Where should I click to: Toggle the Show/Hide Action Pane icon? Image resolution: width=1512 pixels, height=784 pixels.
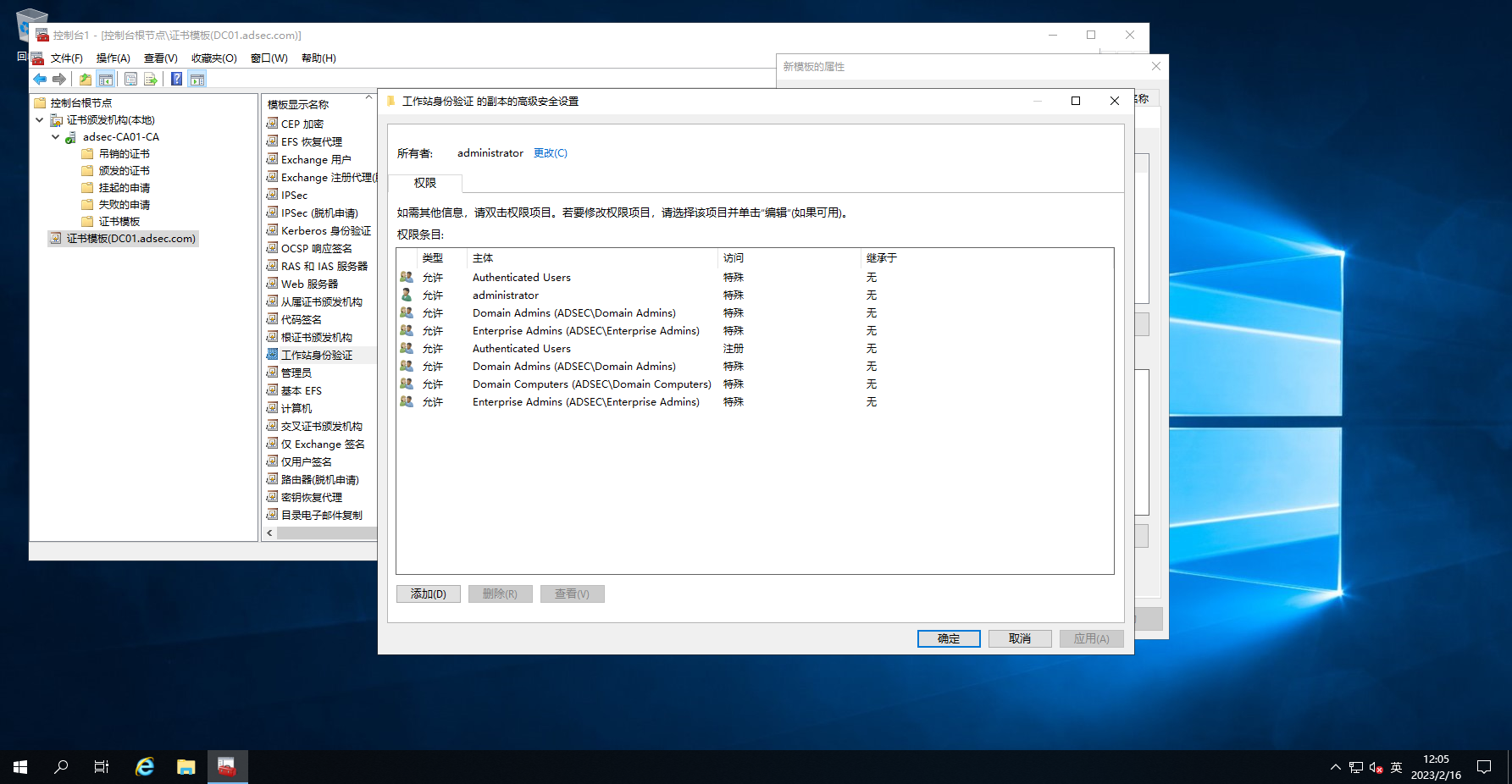(x=197, y=80)
